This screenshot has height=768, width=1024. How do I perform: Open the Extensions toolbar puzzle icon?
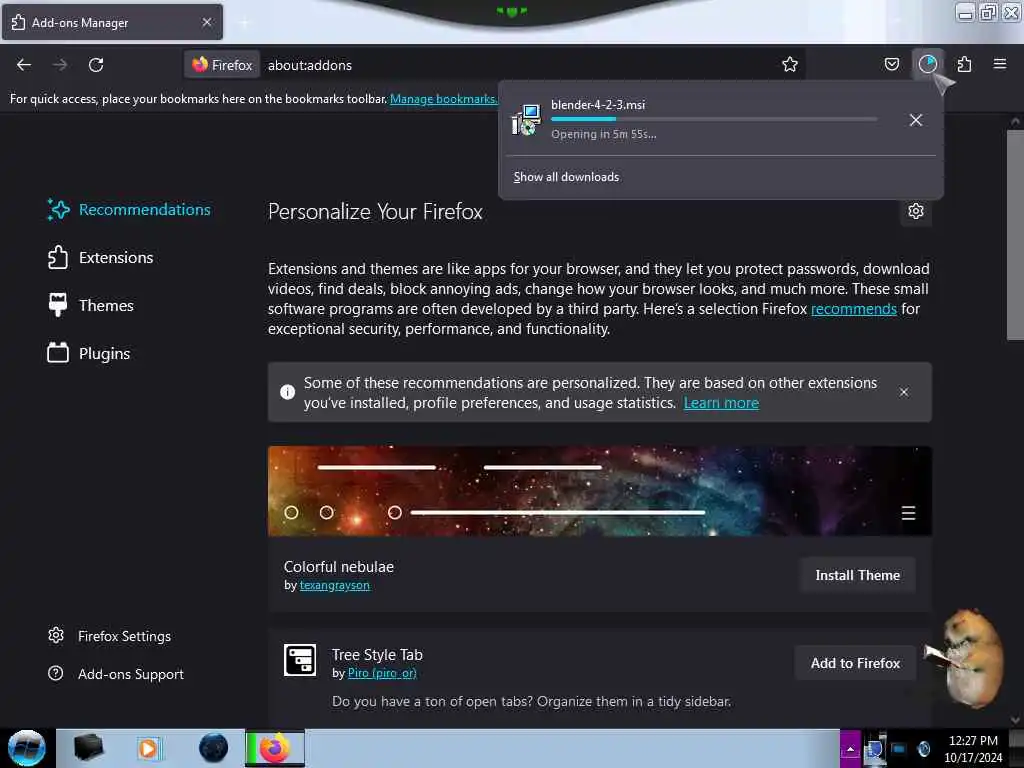click(964, 64)
